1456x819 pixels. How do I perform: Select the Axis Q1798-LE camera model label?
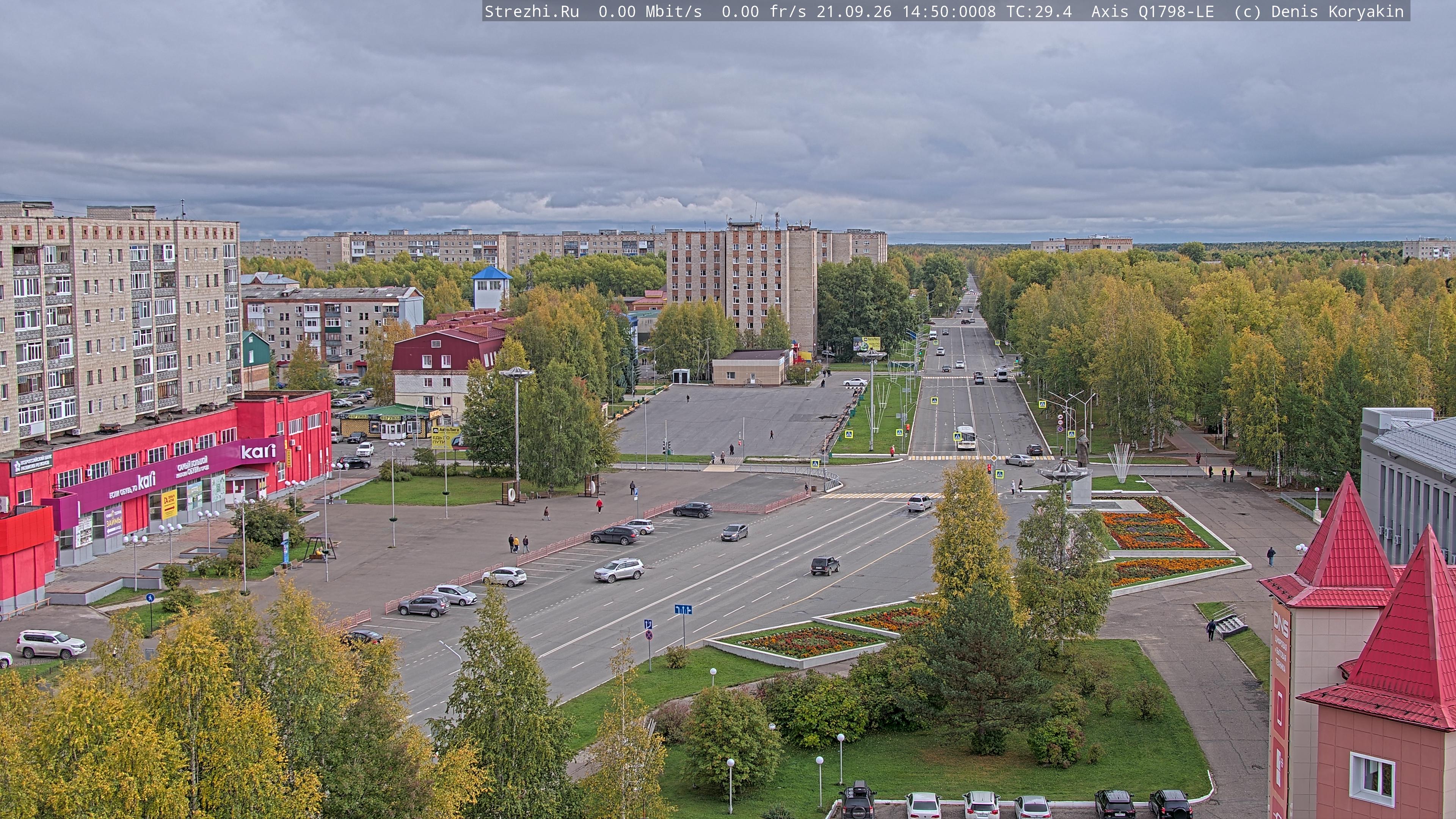pyautogui.click(x=1153, y=11)
